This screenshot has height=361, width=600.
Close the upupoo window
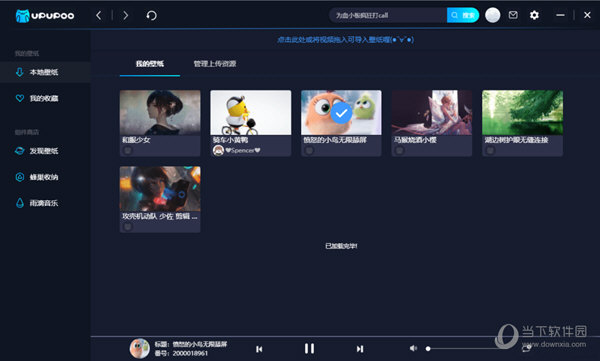pos(587,15)
